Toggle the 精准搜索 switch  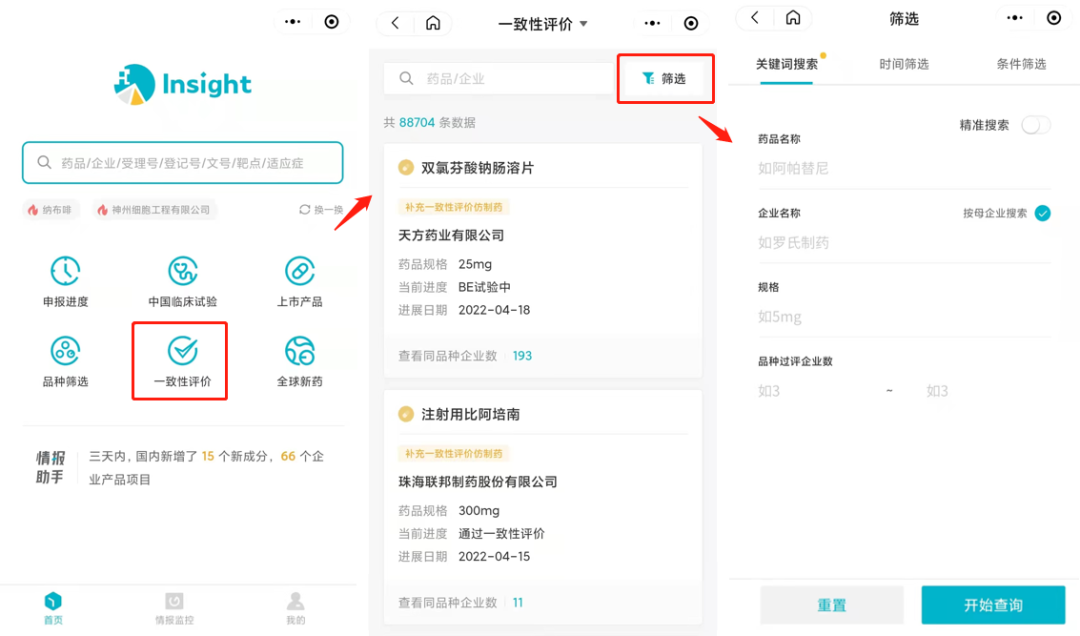click(1036, 125)
